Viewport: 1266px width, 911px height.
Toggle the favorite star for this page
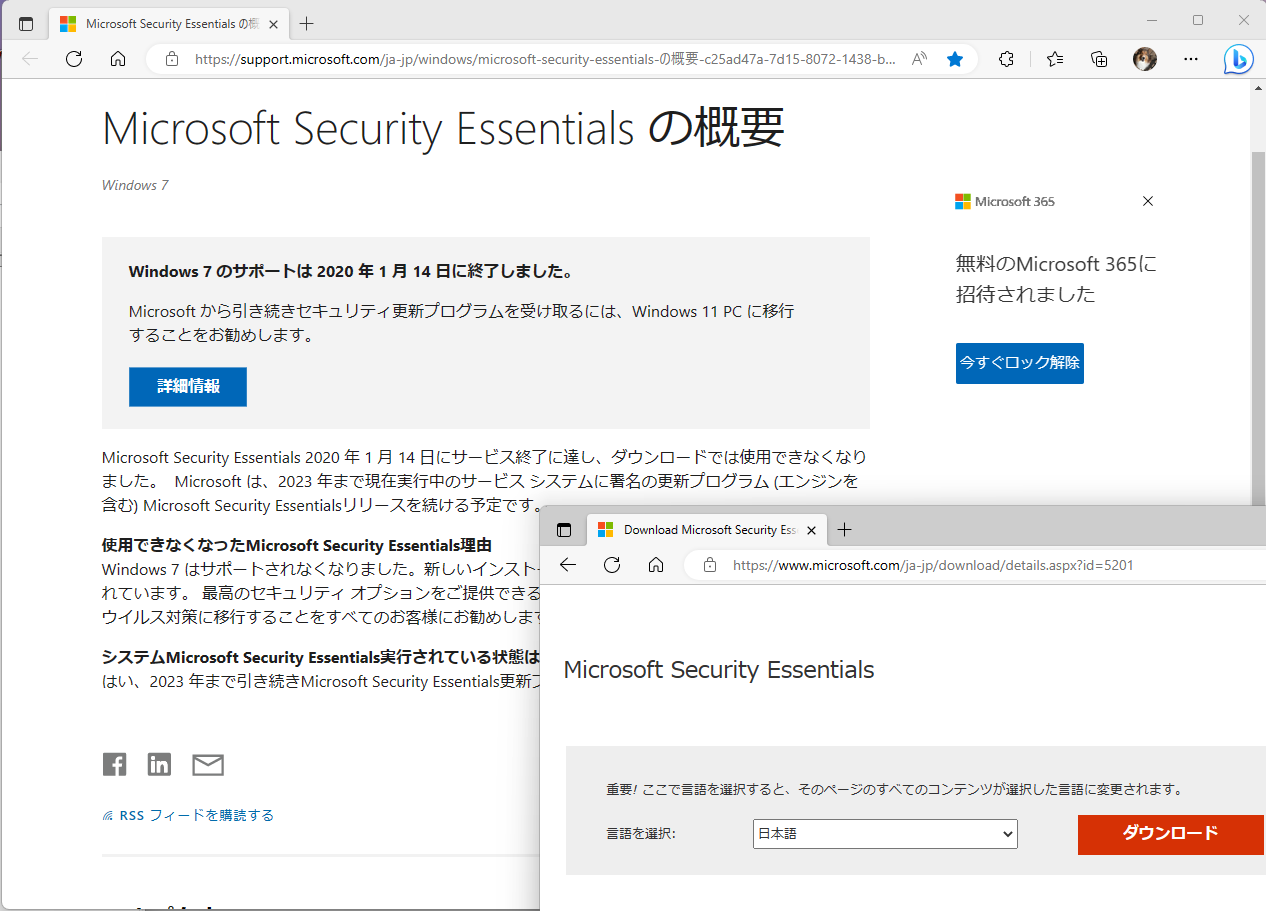[955, 59]
